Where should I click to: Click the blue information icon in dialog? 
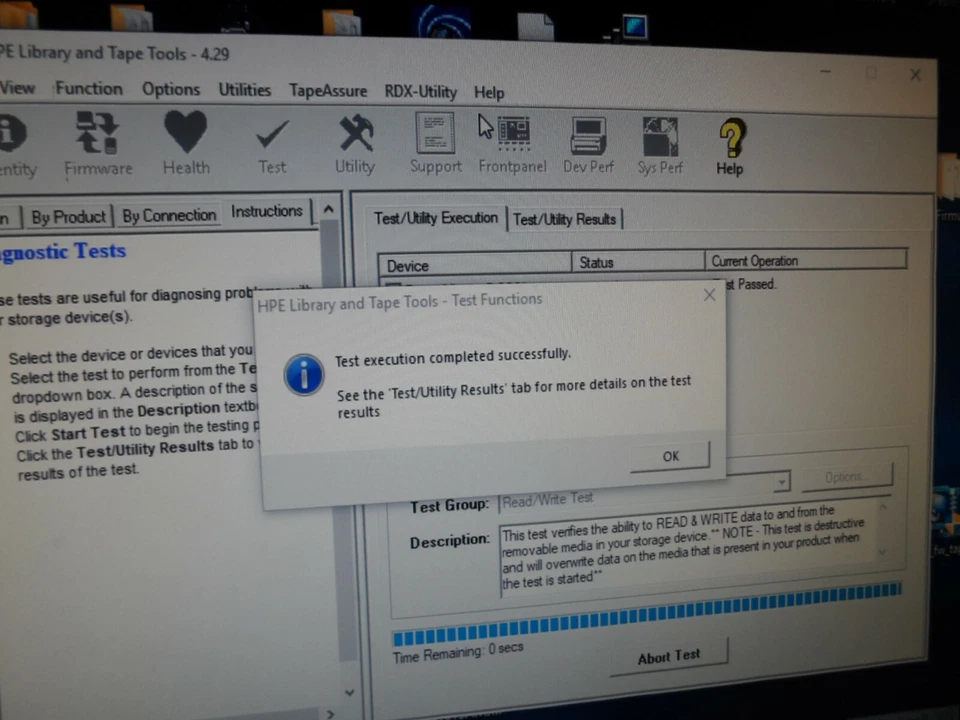point(304,375)
